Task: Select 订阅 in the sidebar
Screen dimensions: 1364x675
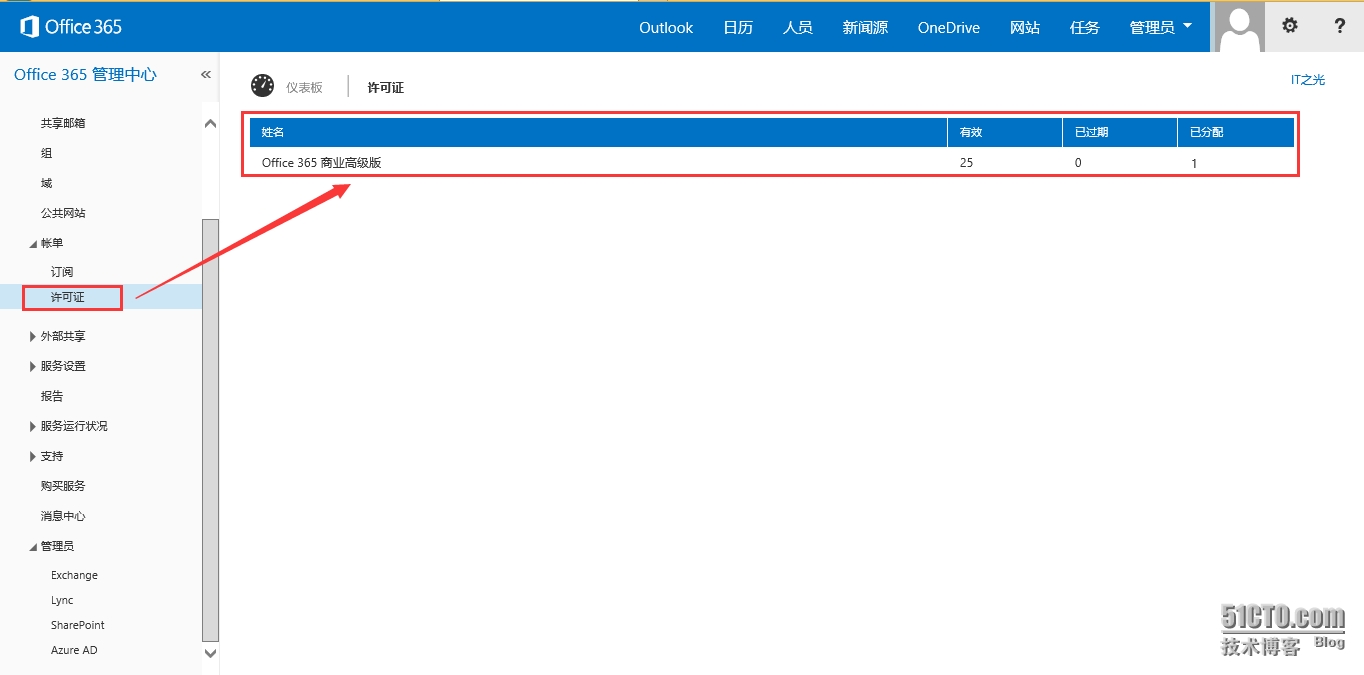Action: (x=62, y=272)
